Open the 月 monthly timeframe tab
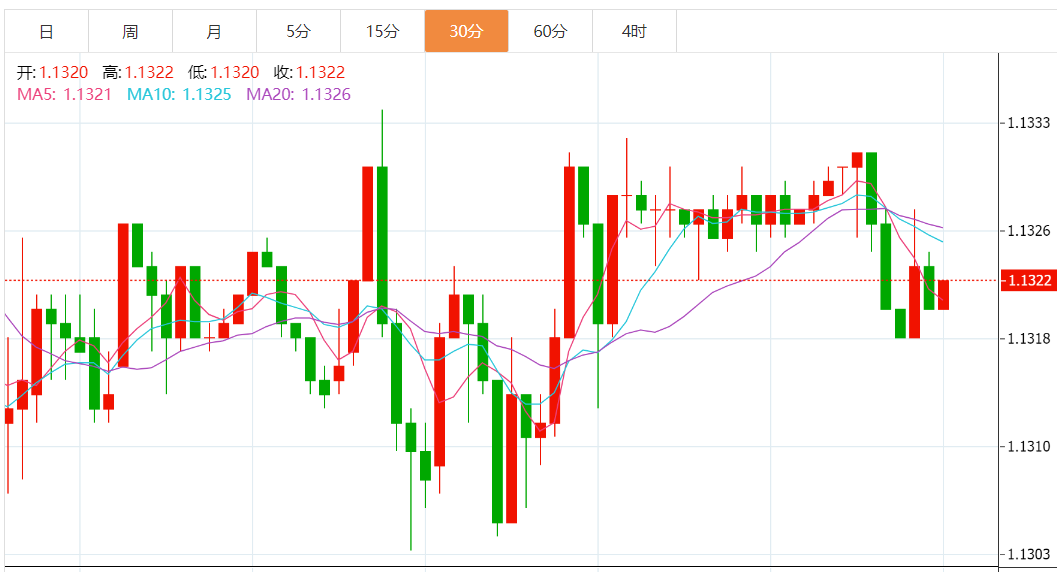 tap(214, 31)
